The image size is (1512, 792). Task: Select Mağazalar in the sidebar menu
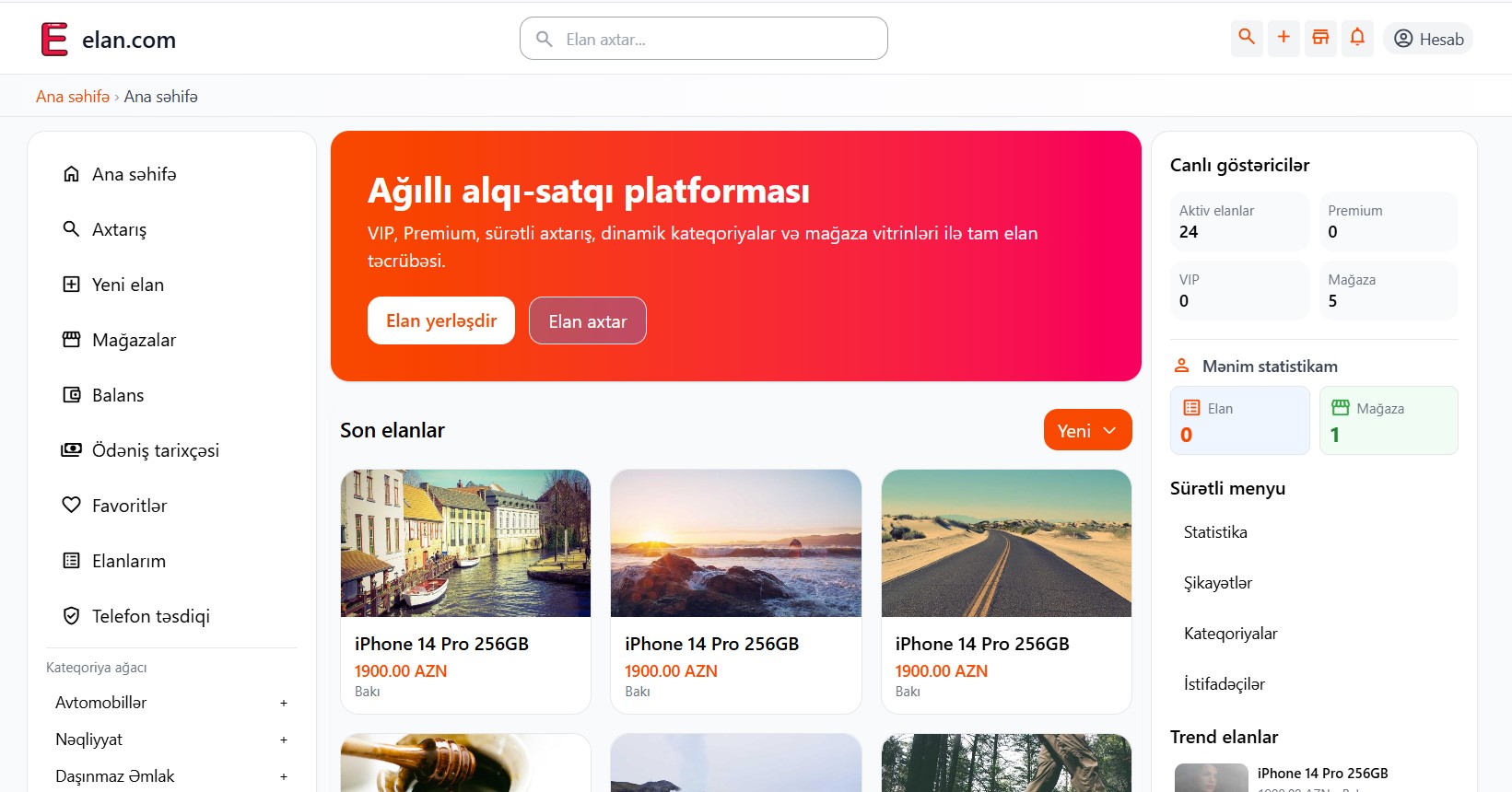coord(134,340)
